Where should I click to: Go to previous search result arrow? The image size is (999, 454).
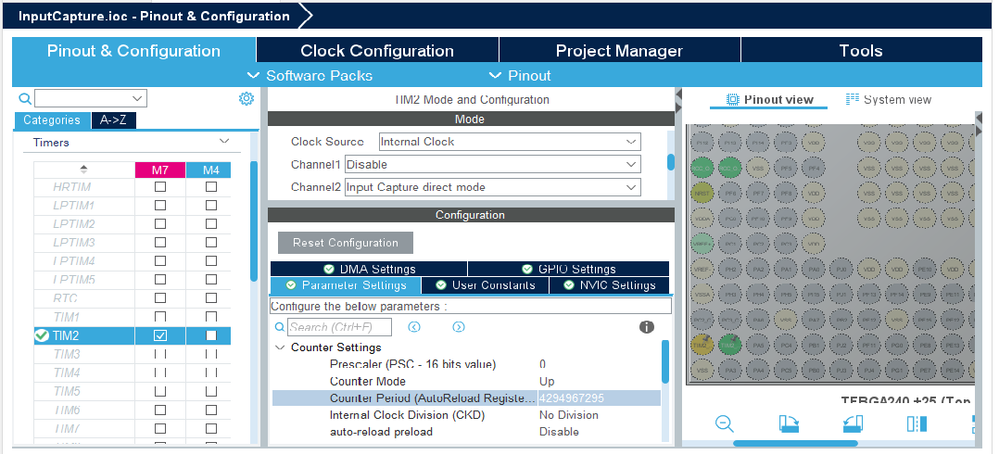tap(414, 327)
